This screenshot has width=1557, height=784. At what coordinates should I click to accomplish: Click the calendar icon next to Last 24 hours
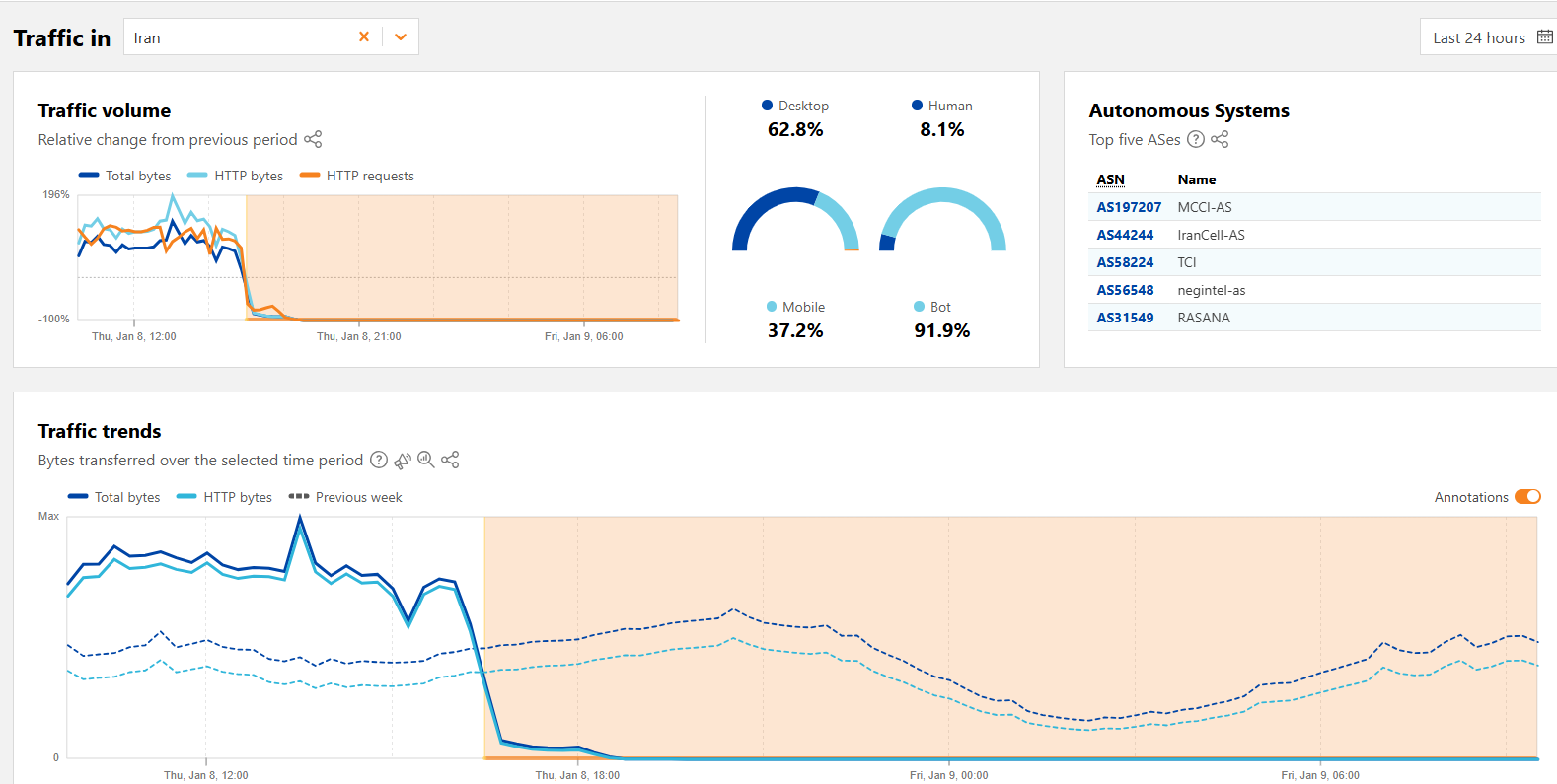click(x=1544, y=37)
